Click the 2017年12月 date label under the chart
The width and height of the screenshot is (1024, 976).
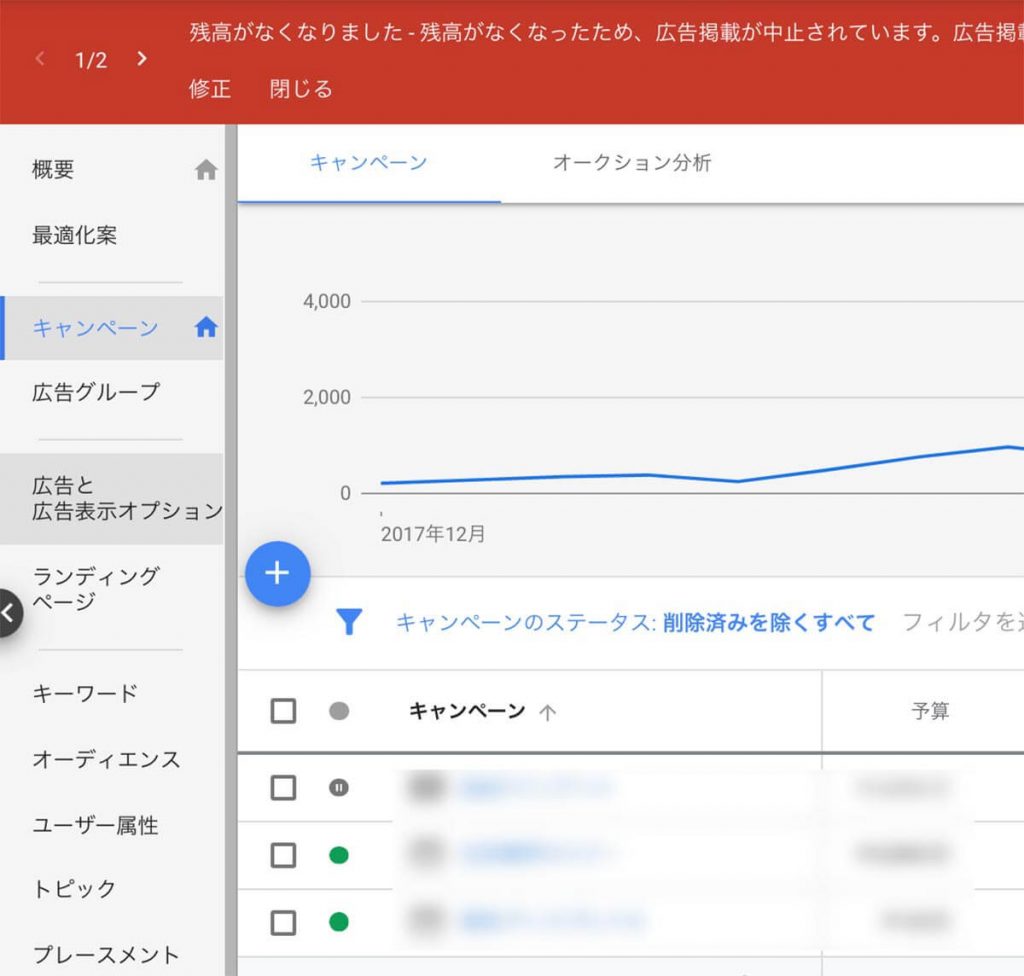pos(433,534)
